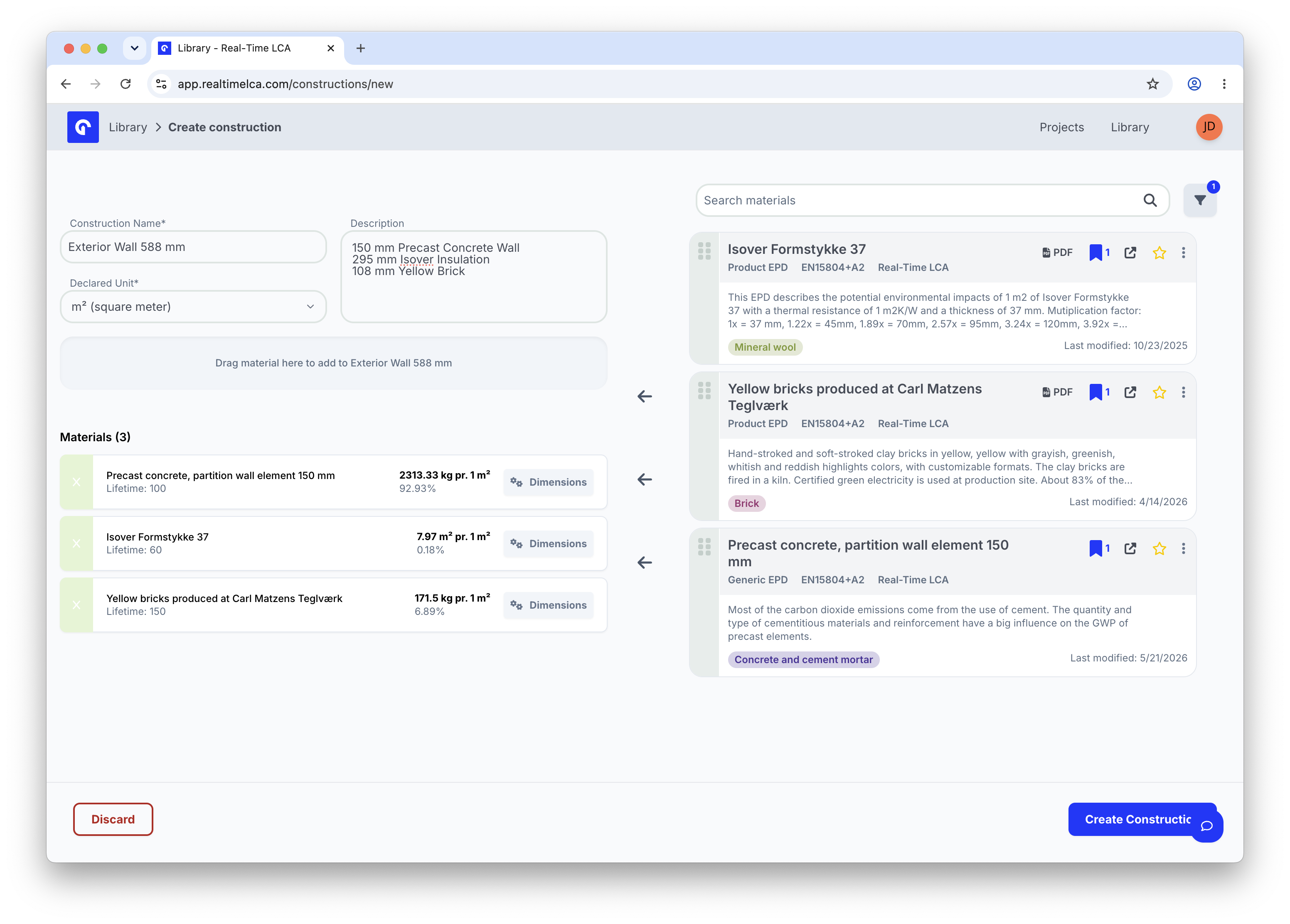
Task: Open the JD user avatar menu
Action: pos(1209,127)
